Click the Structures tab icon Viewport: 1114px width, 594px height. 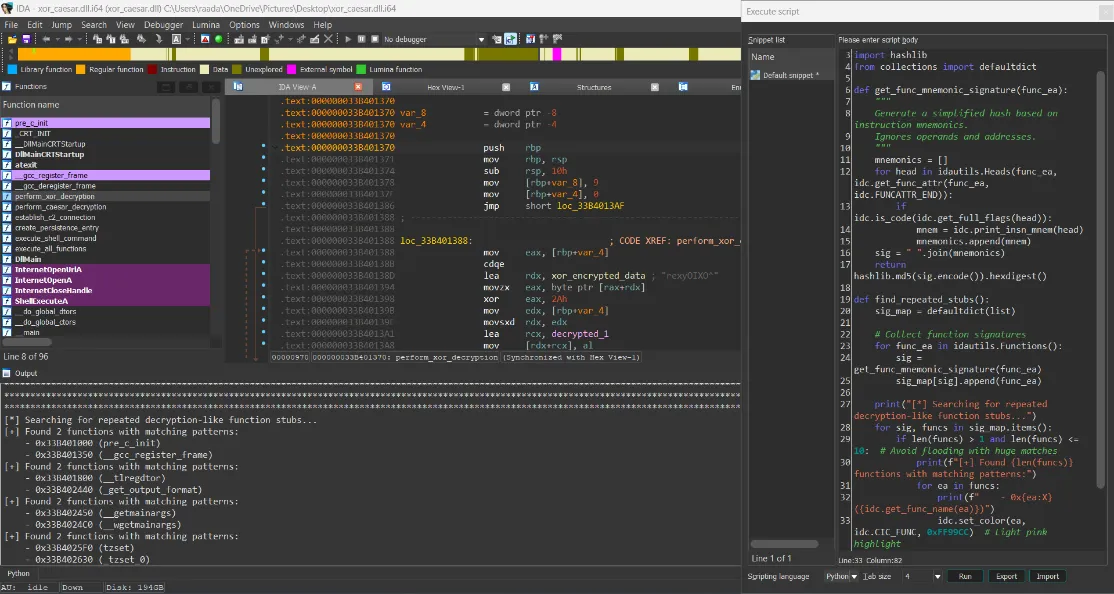point(534,87)
